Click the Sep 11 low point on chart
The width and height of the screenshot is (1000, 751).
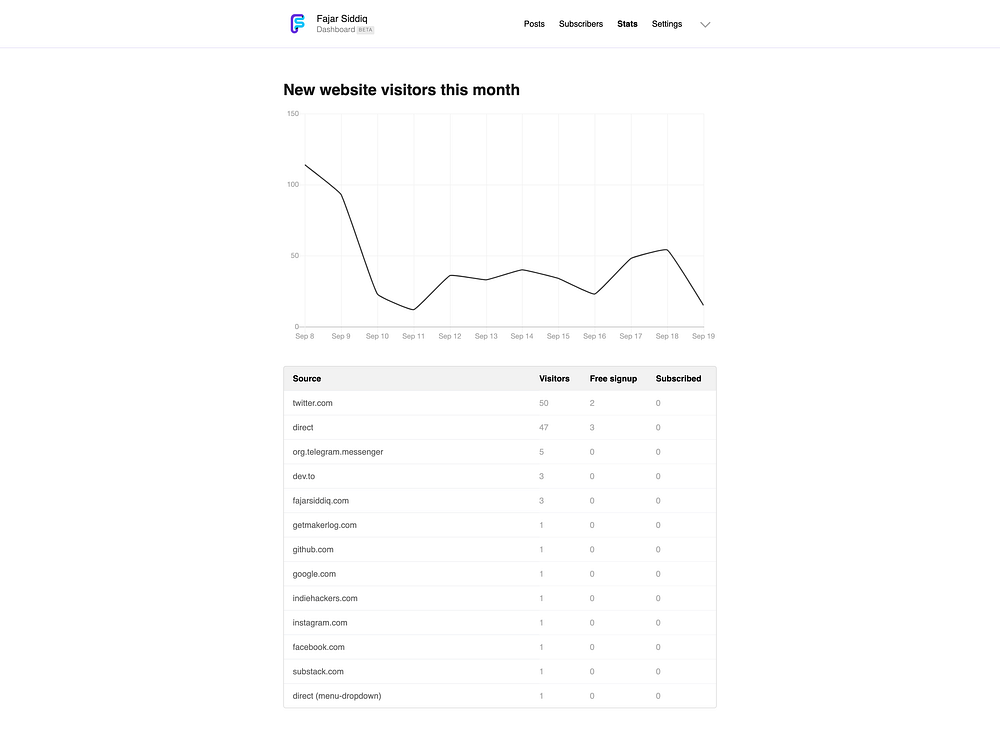pos(413,310)
